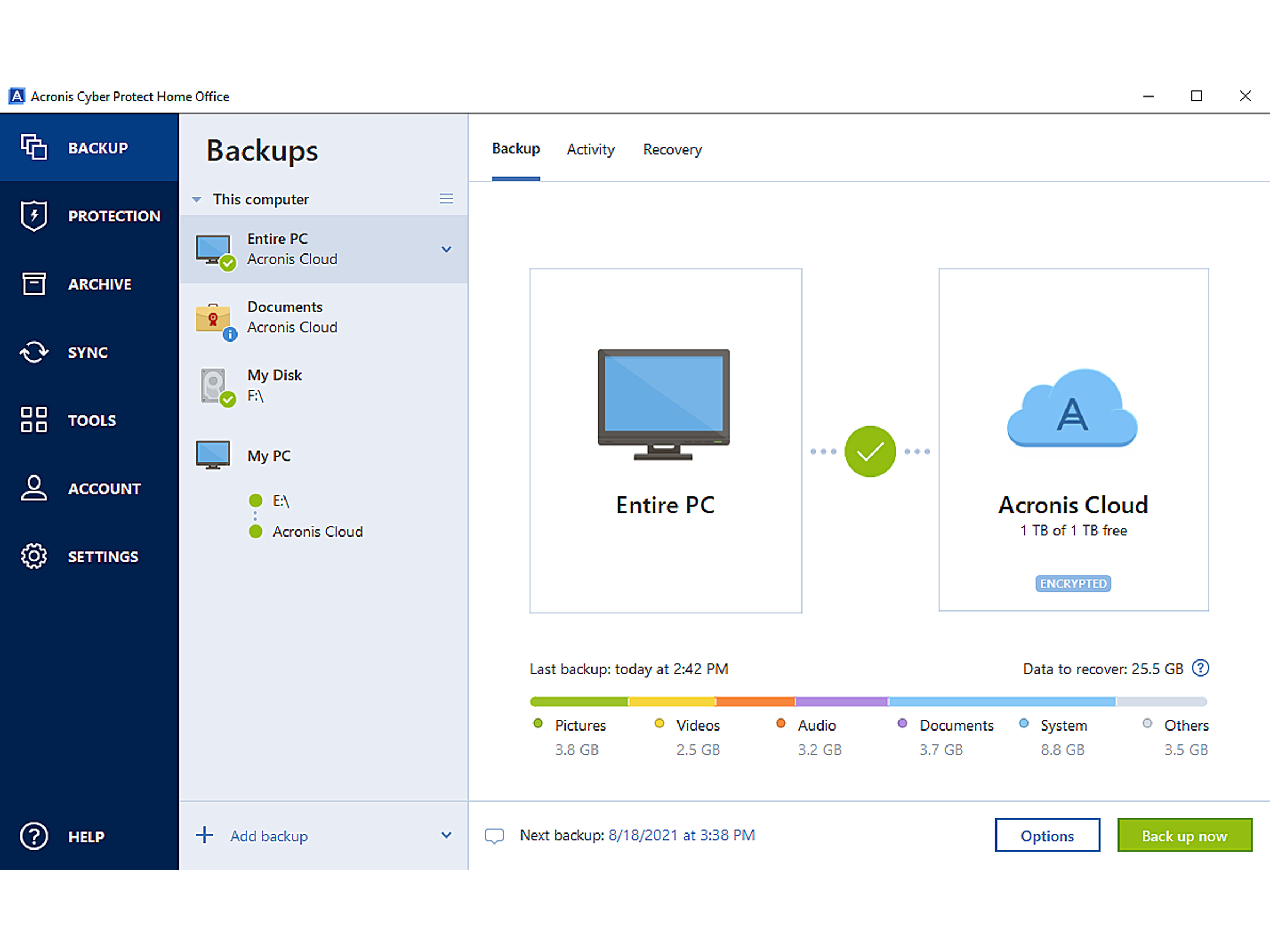Open the Protection shield icon
The height and width of the screenshot is (952, 1270).
pos(34,216)
